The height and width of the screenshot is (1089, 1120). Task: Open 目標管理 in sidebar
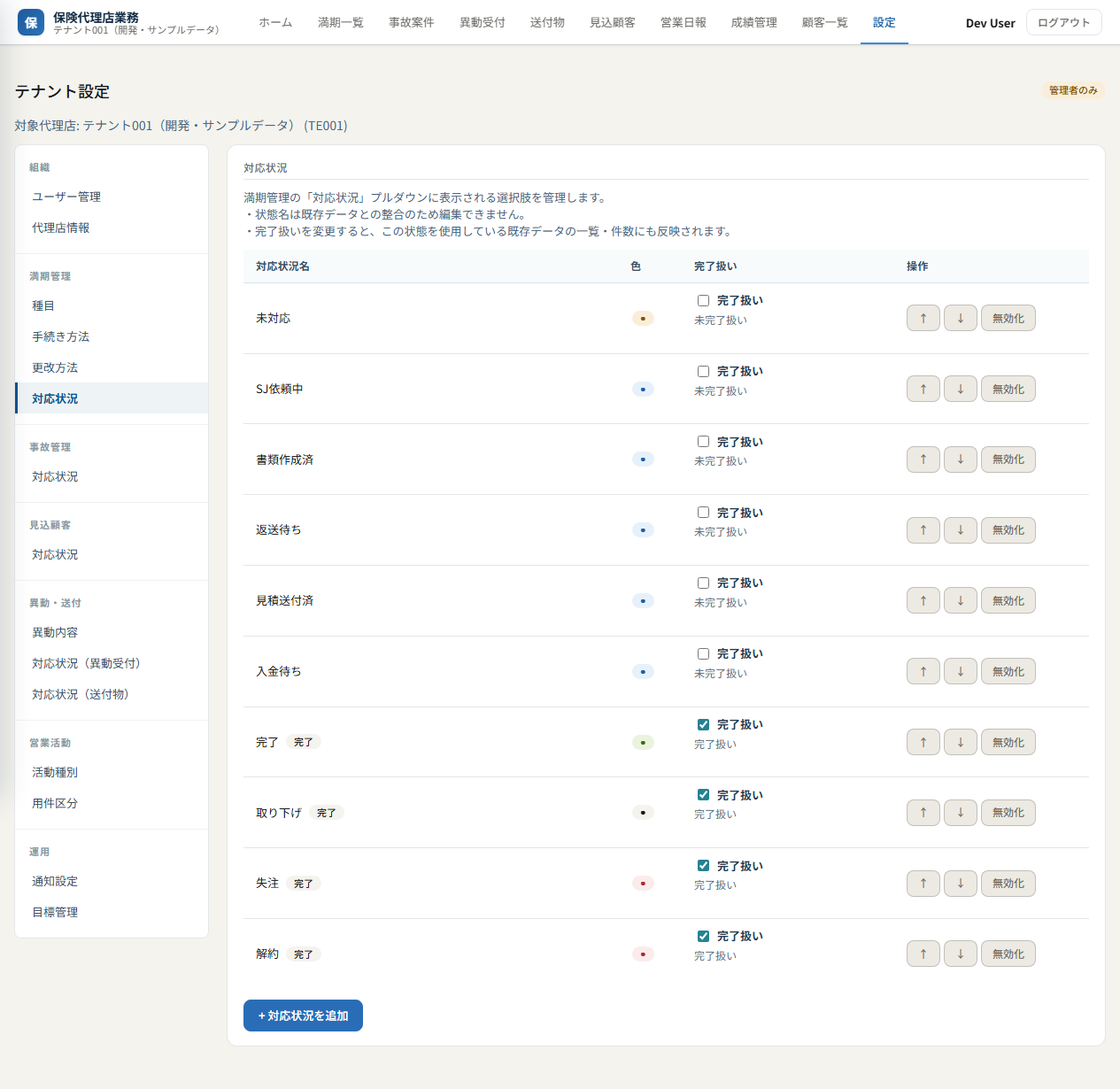112,912
